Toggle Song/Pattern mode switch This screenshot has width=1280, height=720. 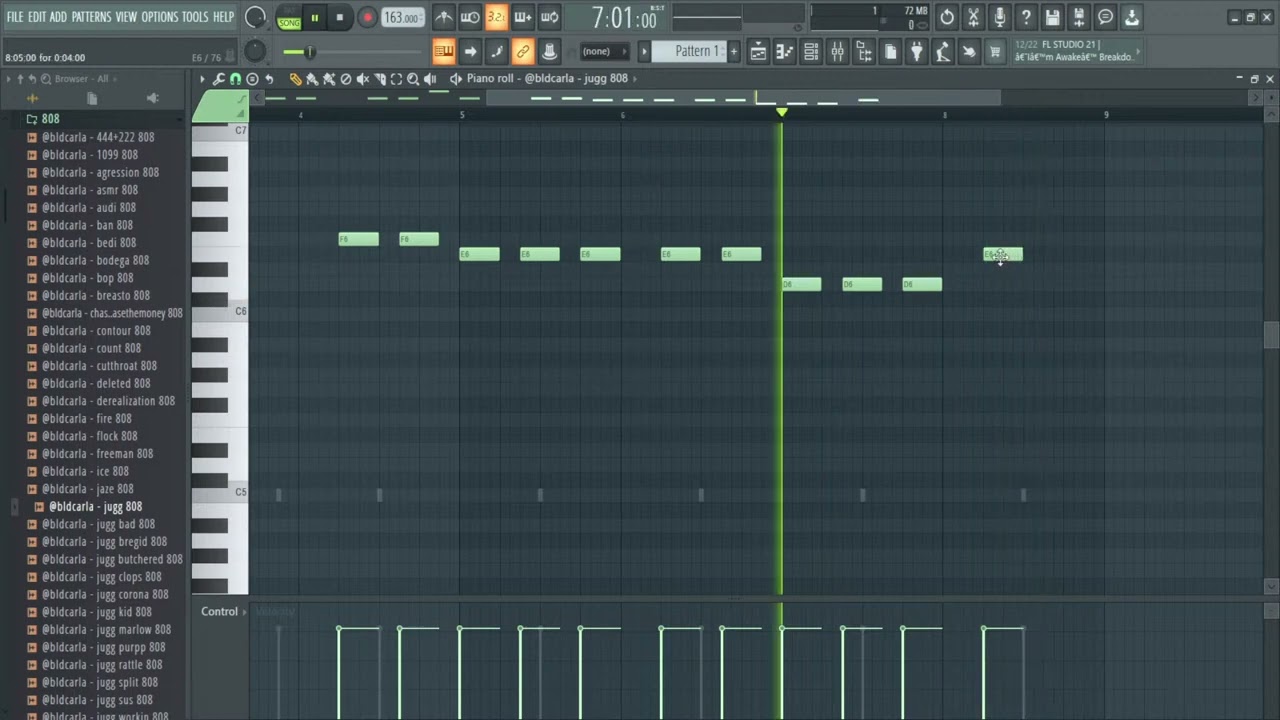(289, 18)
